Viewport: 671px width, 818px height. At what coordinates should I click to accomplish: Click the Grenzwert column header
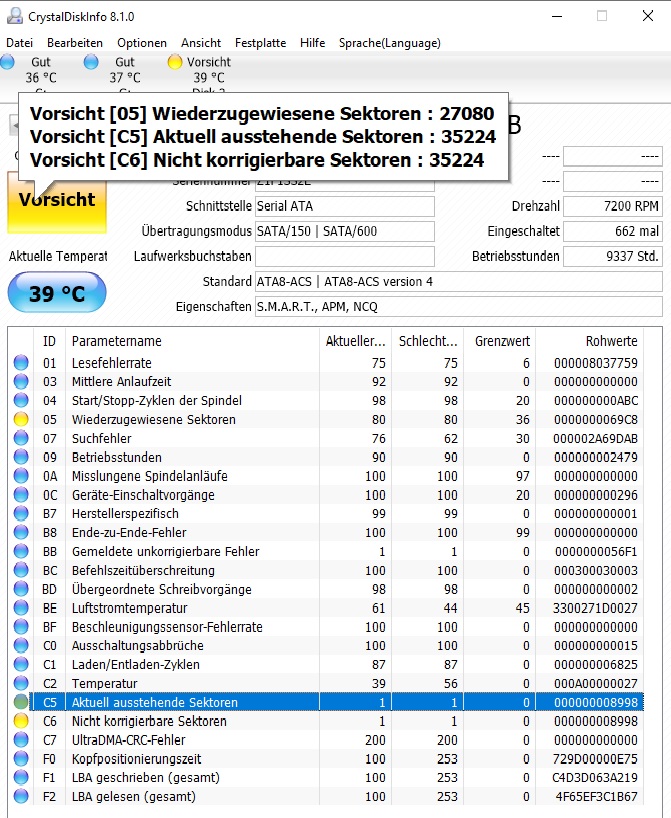point(499,341)
